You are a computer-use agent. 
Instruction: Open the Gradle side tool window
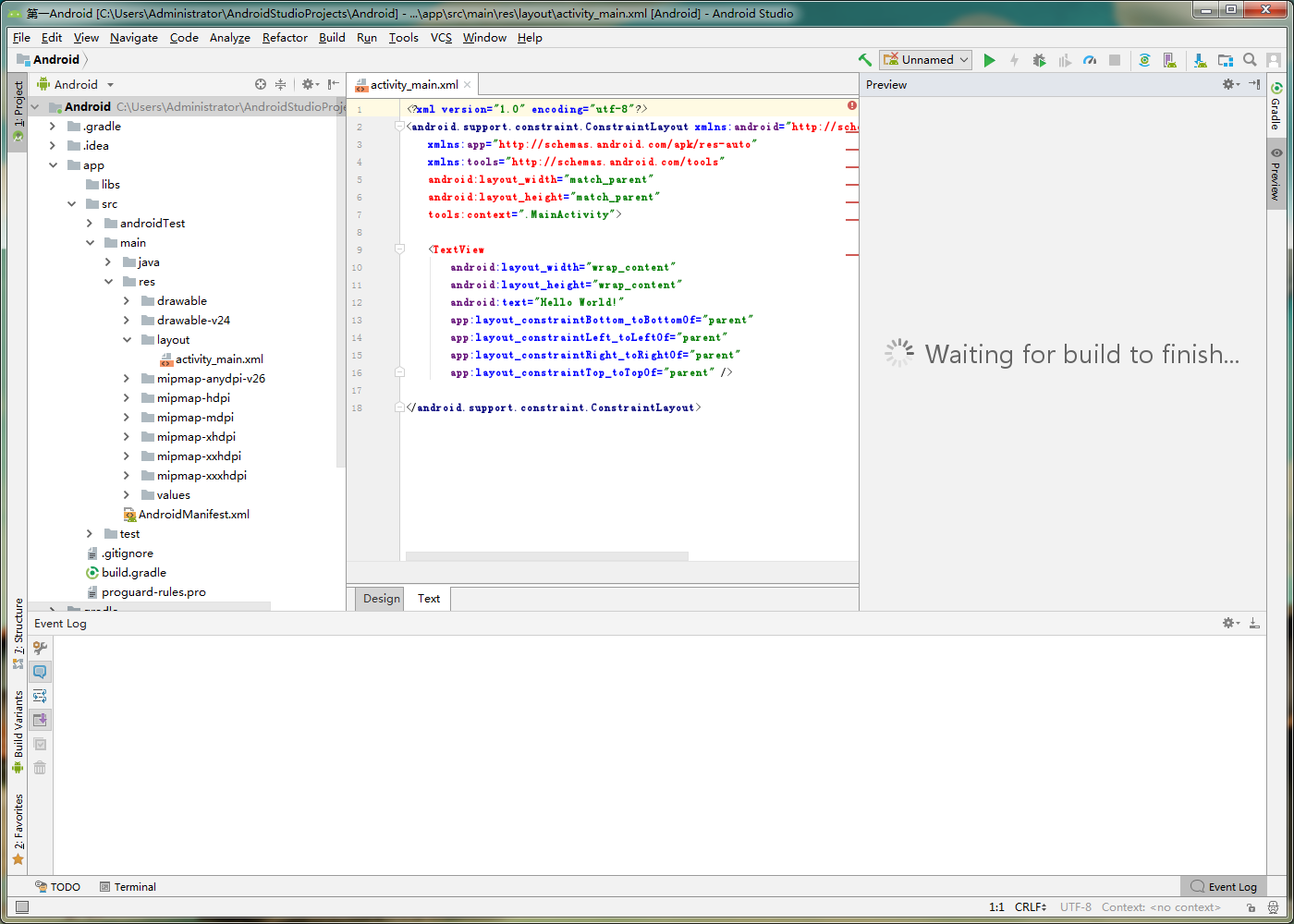coord(1276,106)
